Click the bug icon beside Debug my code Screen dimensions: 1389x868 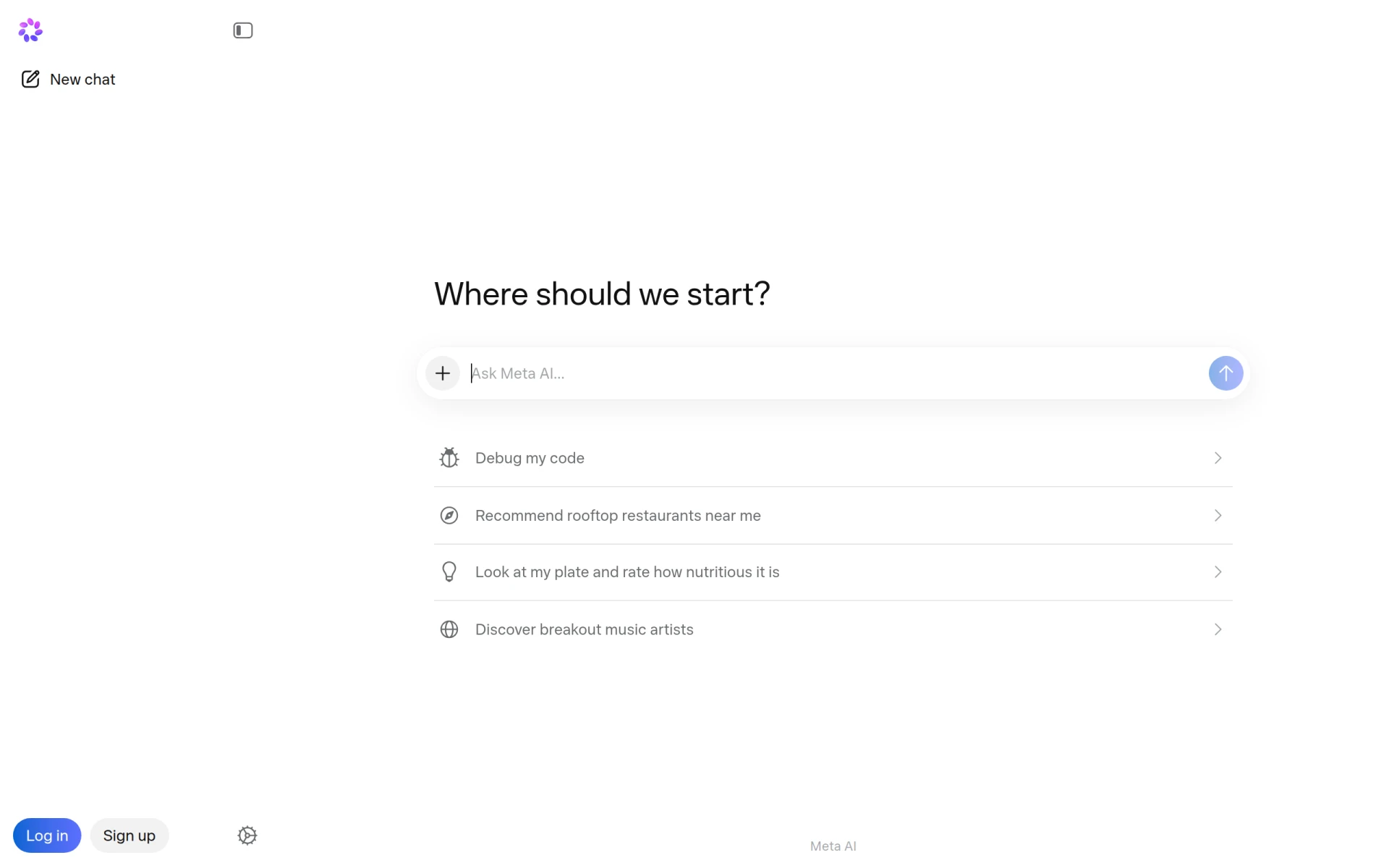point(449,458)
